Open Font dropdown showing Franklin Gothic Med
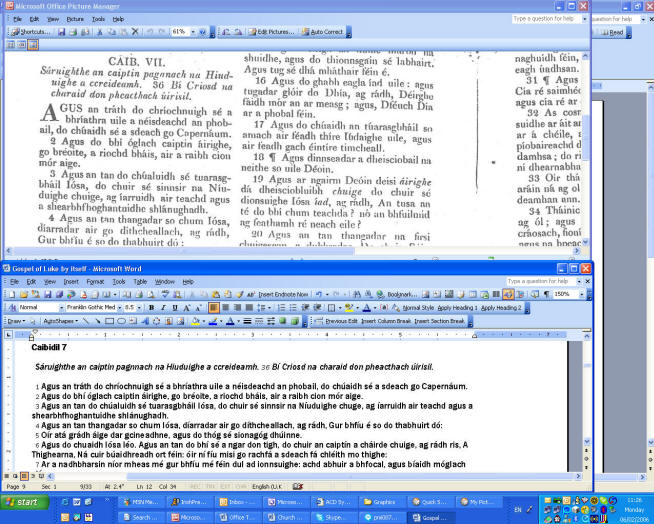 120,308
